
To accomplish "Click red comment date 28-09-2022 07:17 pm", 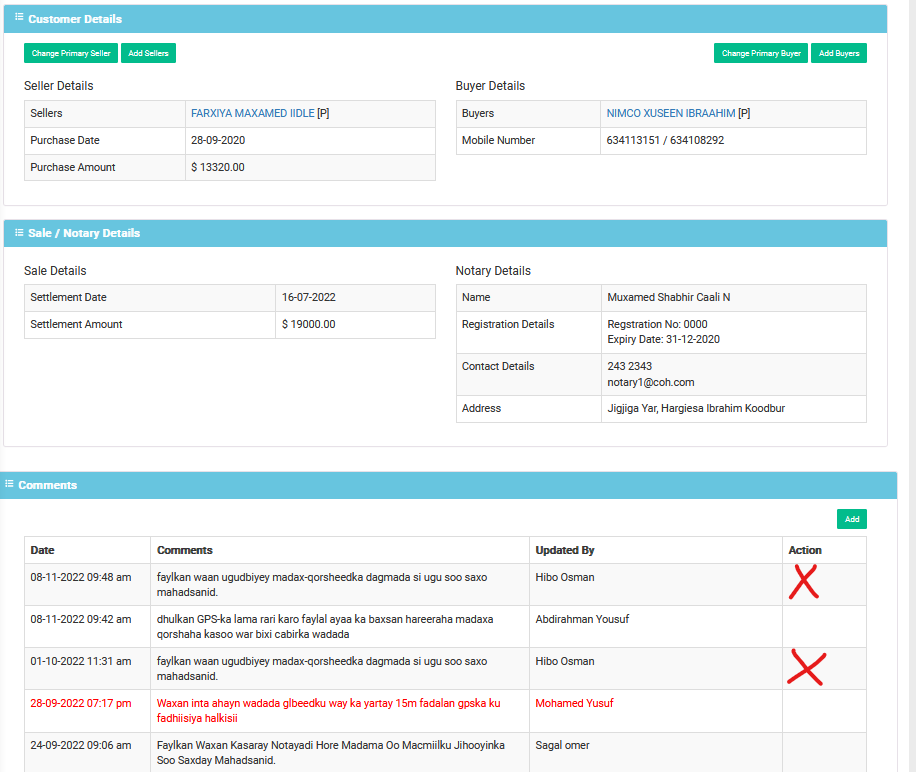I will [81, 703].
